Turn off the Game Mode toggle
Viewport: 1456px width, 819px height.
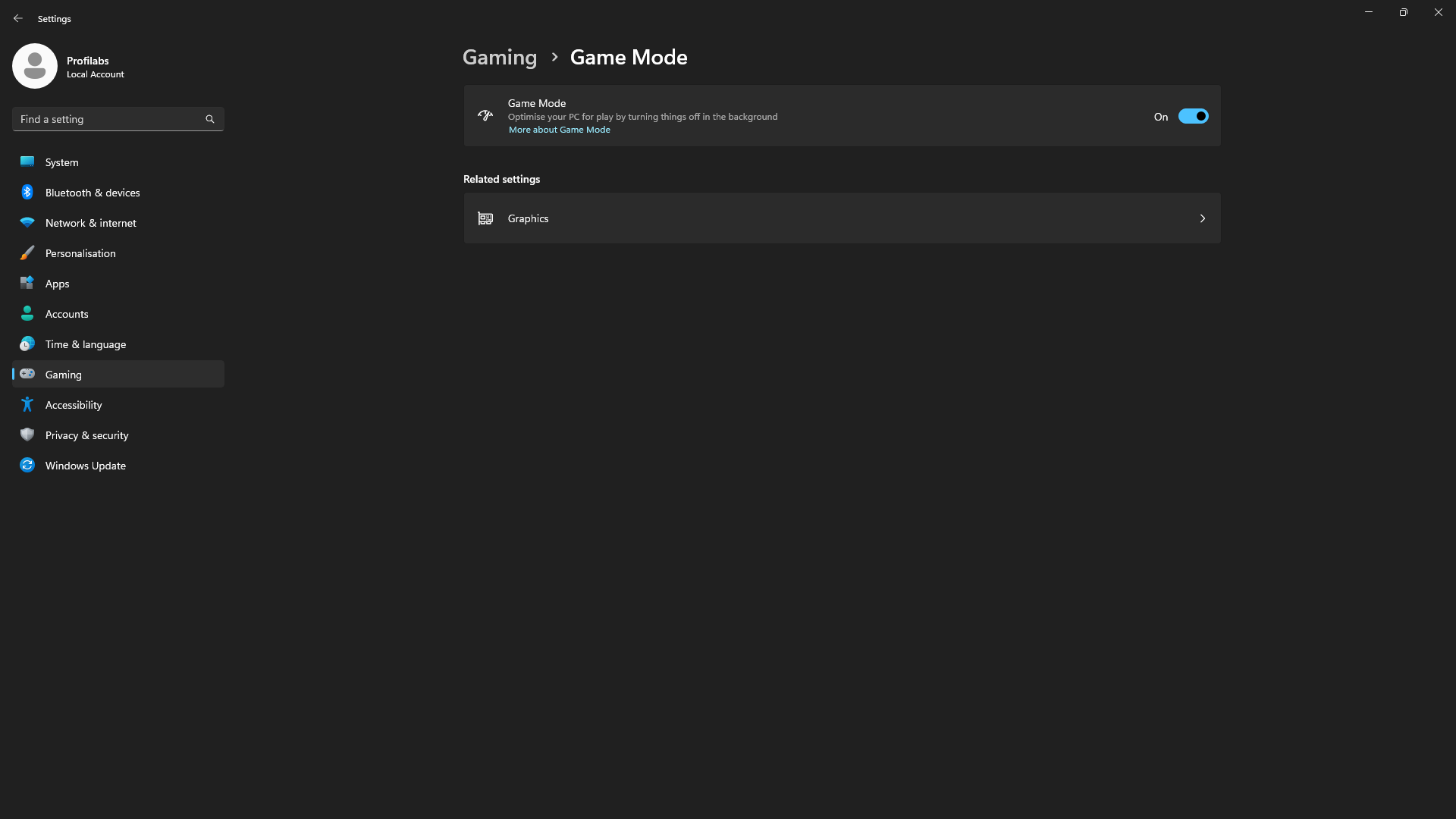[x=1193, y=116]
